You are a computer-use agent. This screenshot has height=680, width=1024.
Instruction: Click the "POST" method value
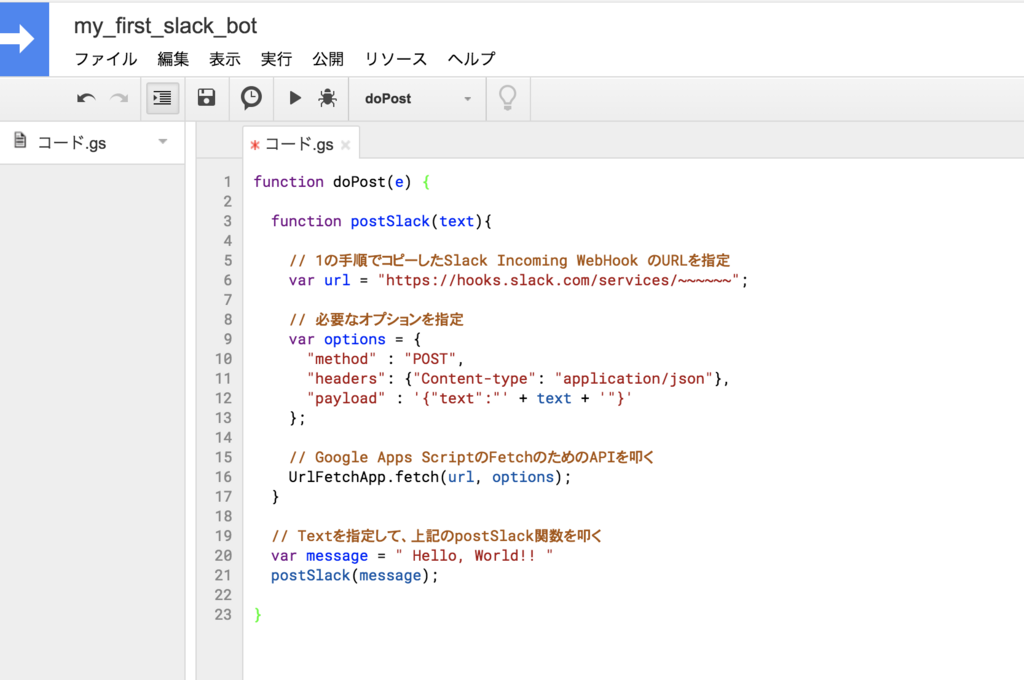click(x=430, y=359)
